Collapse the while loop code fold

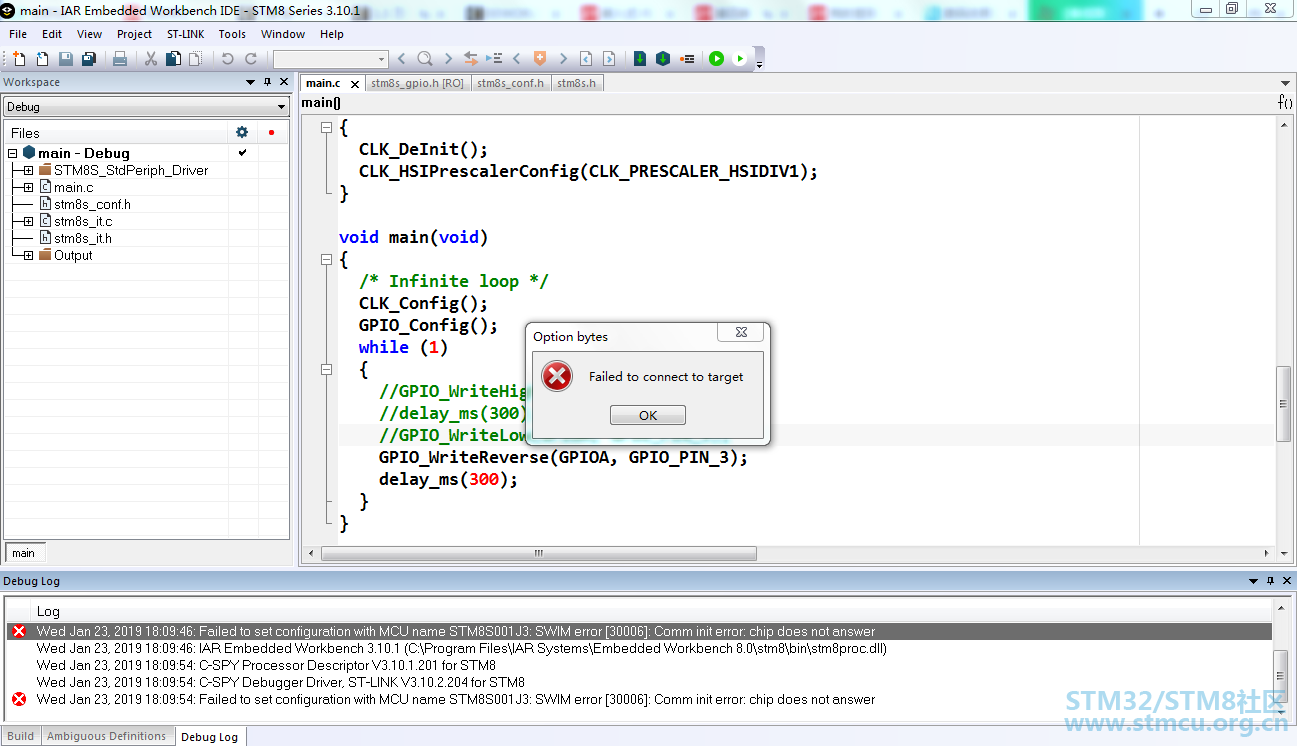pos(326,369)
